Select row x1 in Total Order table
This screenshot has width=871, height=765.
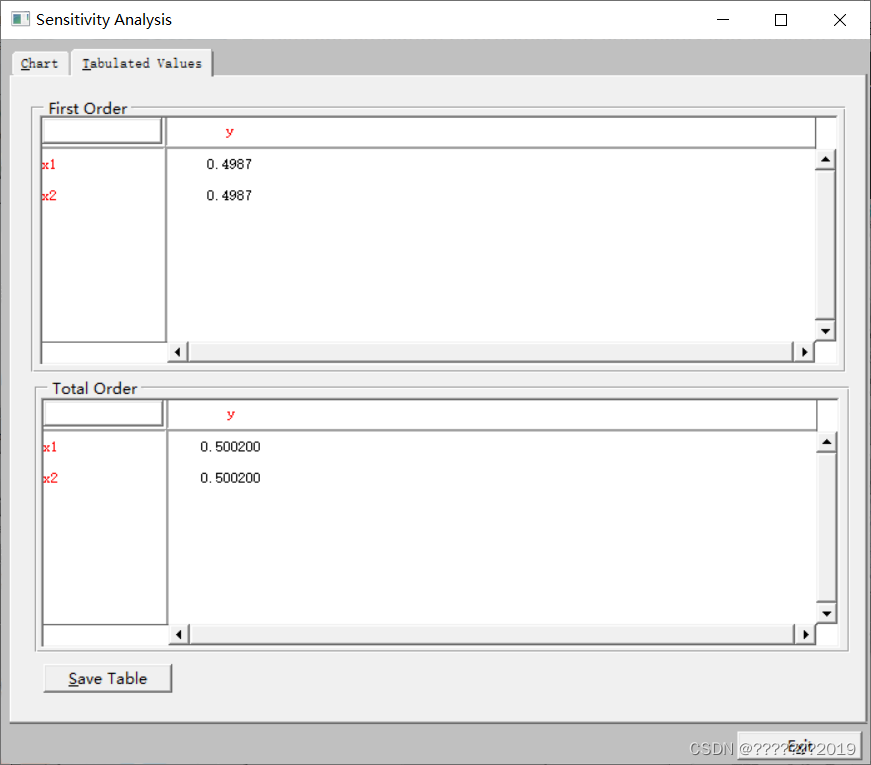click(50, 447)
